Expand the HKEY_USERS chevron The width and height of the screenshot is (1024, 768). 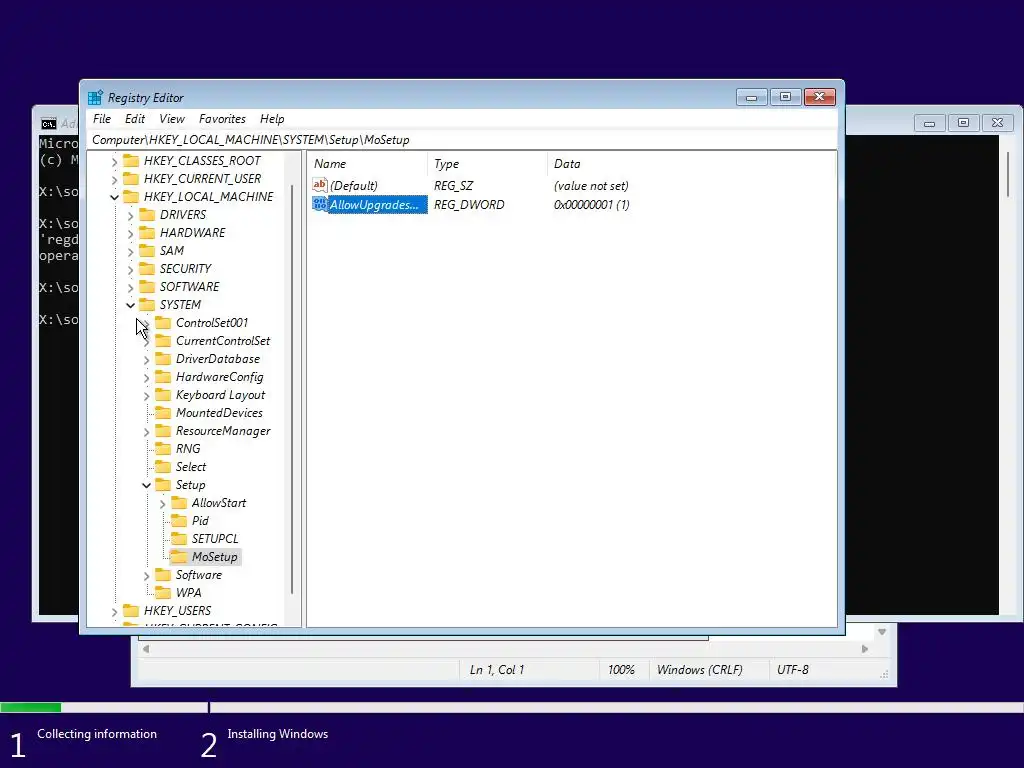click(x=114, y=611)
